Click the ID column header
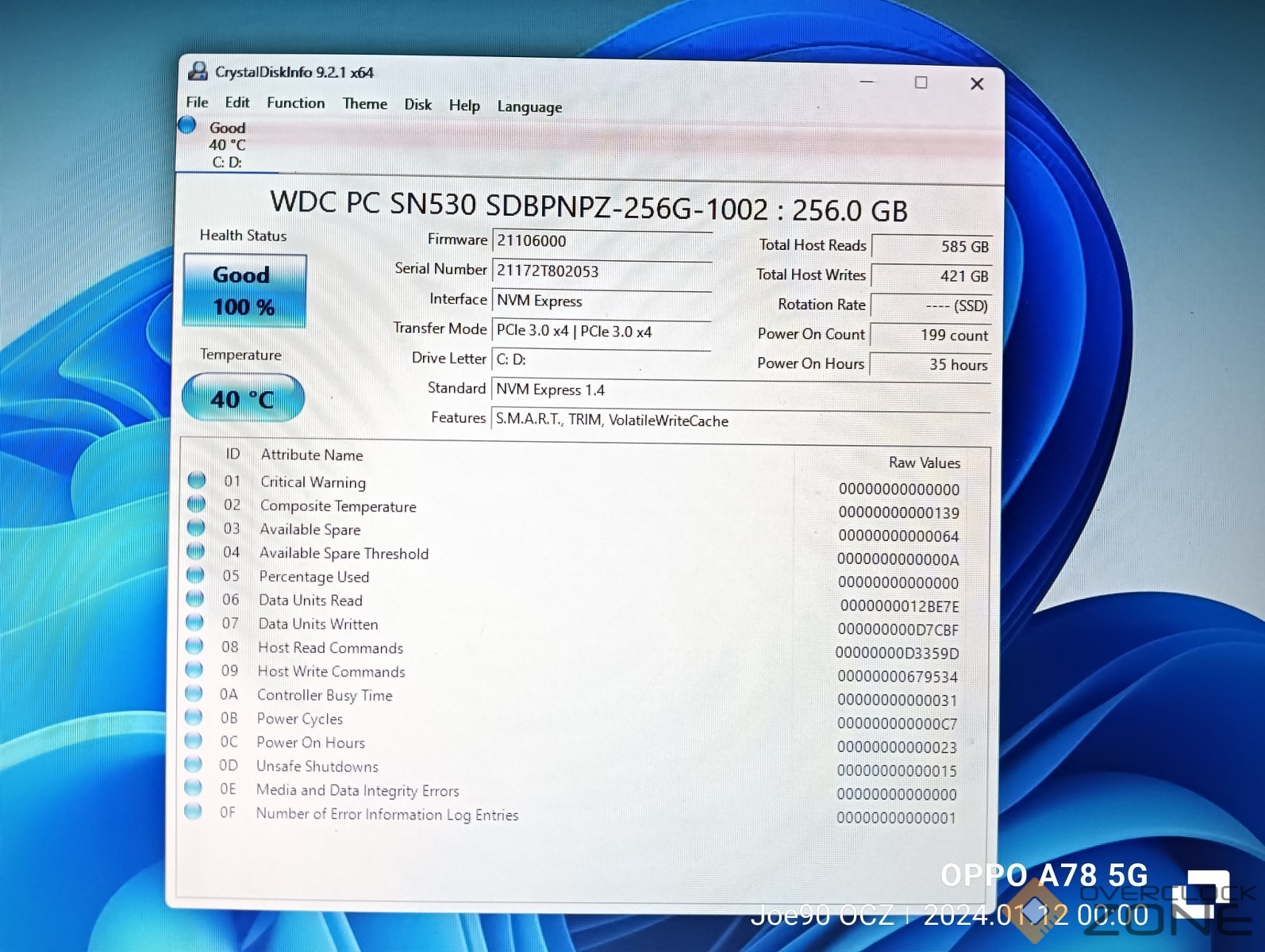 click(x=233, y=454)
